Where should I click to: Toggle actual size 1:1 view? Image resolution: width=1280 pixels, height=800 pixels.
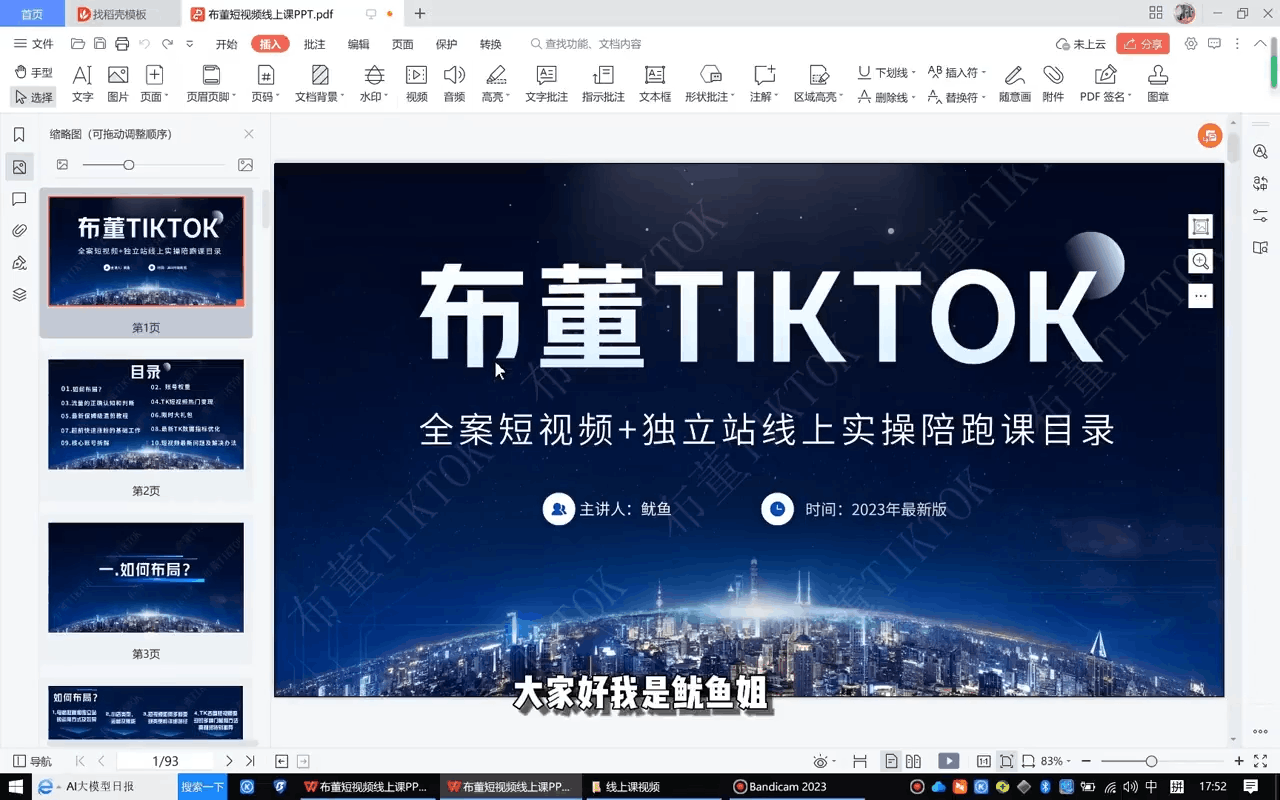984,761
